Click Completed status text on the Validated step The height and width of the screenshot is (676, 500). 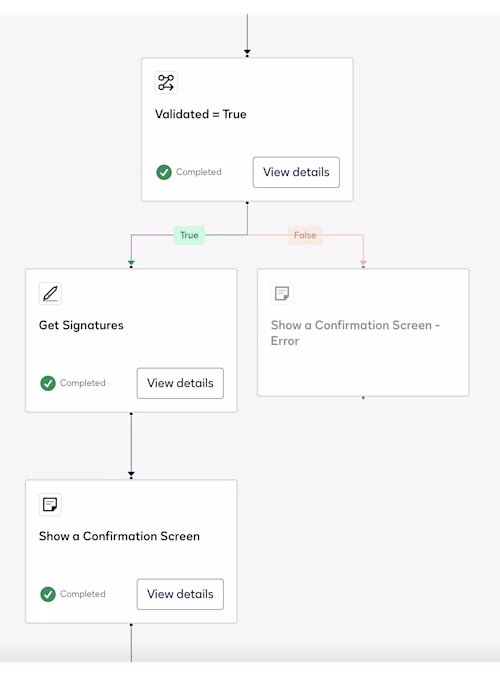[x=199, y=172]
